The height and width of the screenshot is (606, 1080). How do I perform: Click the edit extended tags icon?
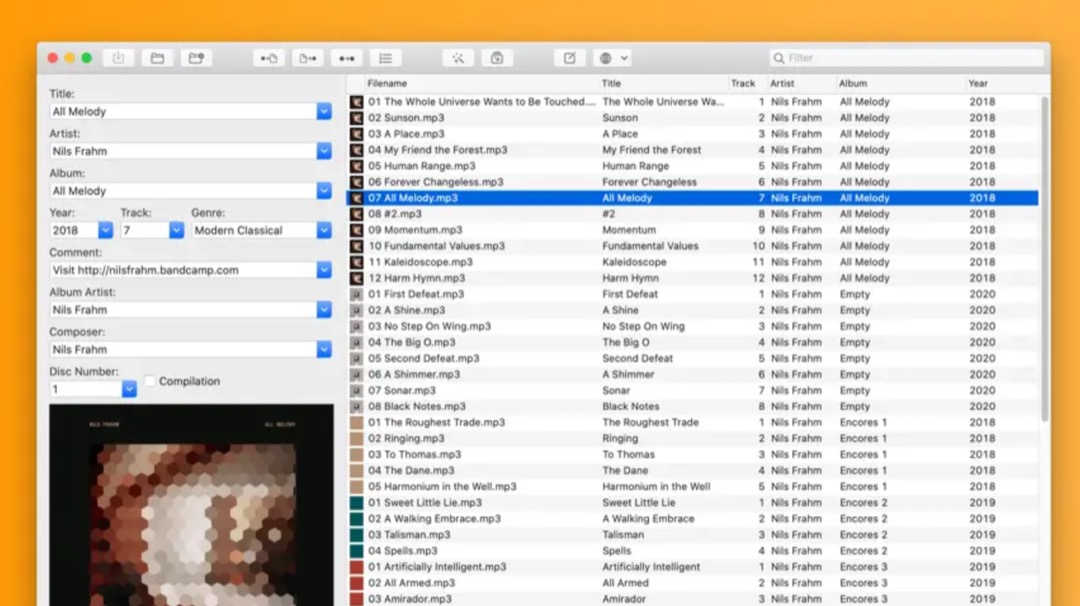coord(569,58)
